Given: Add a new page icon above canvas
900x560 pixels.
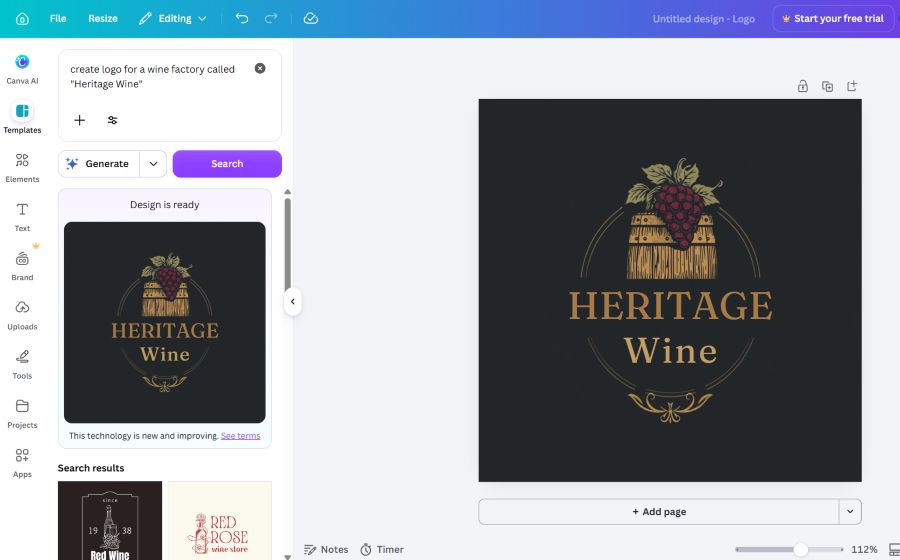Looking at the screenshot, I should (x=852, y=86).
